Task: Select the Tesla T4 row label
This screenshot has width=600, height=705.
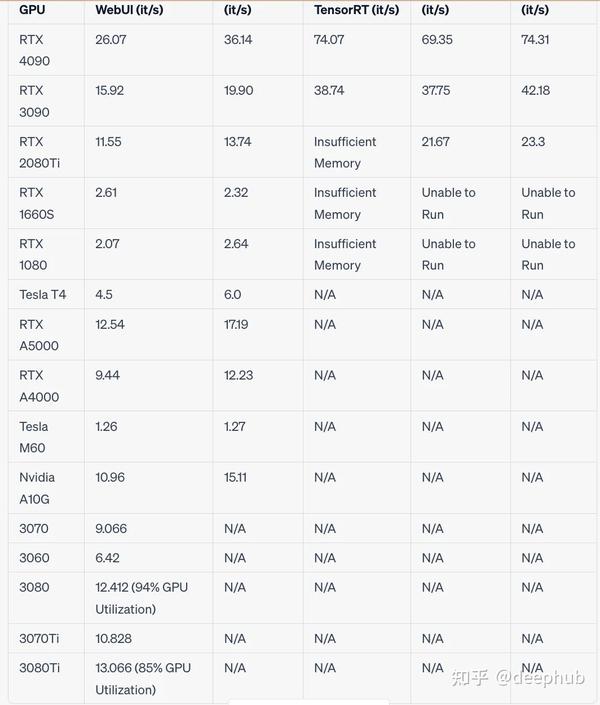Action: click(42, 294)
